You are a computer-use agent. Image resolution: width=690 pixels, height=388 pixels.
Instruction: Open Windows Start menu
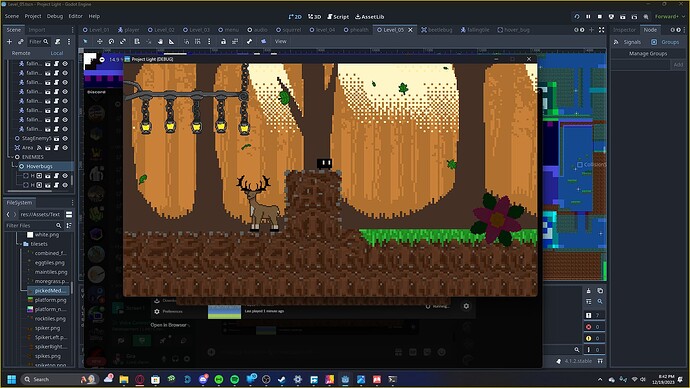(12, 379)
